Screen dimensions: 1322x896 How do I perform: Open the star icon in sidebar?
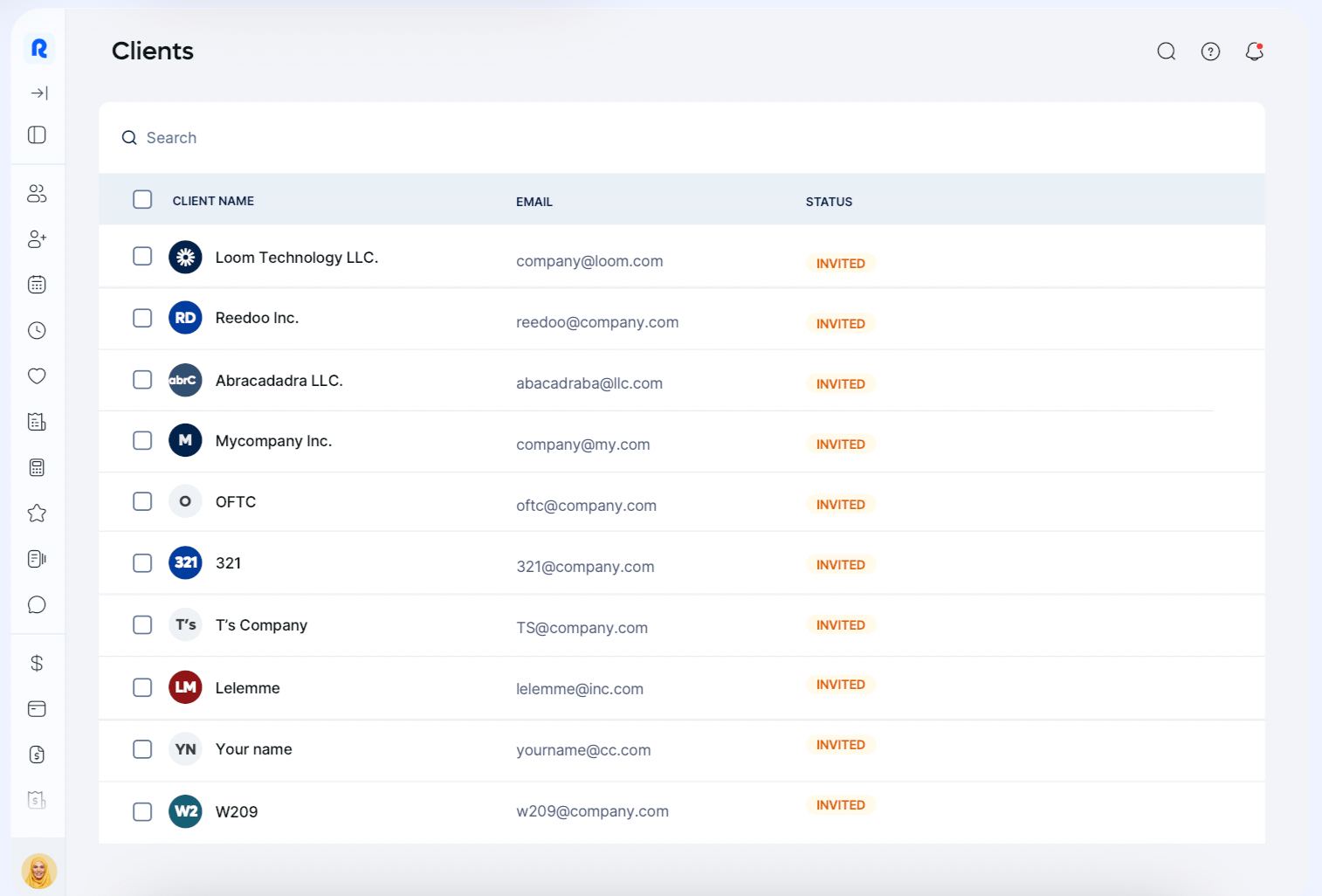(37, 513)
